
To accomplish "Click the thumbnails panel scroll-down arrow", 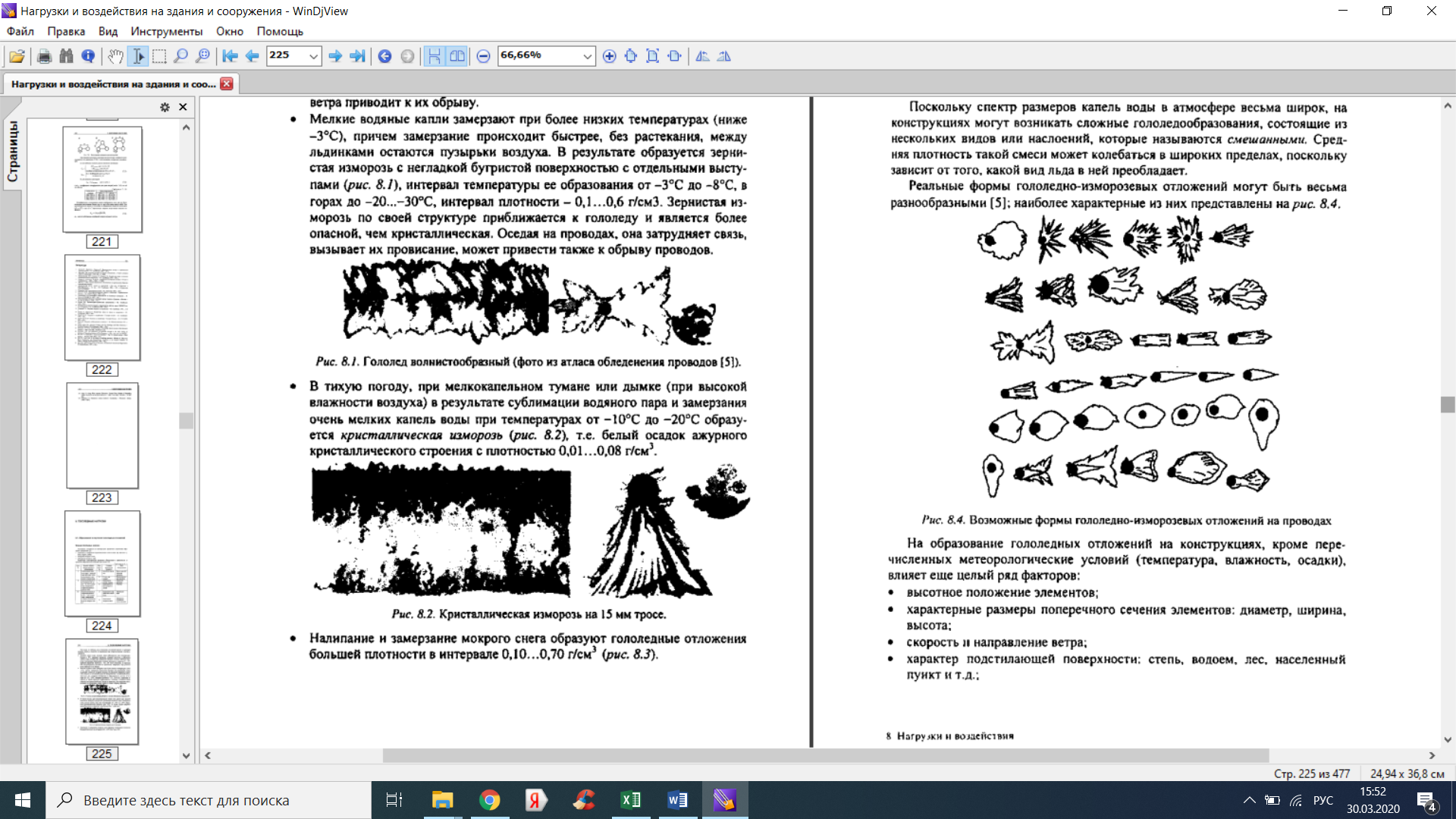I will [x=186, y=756].
